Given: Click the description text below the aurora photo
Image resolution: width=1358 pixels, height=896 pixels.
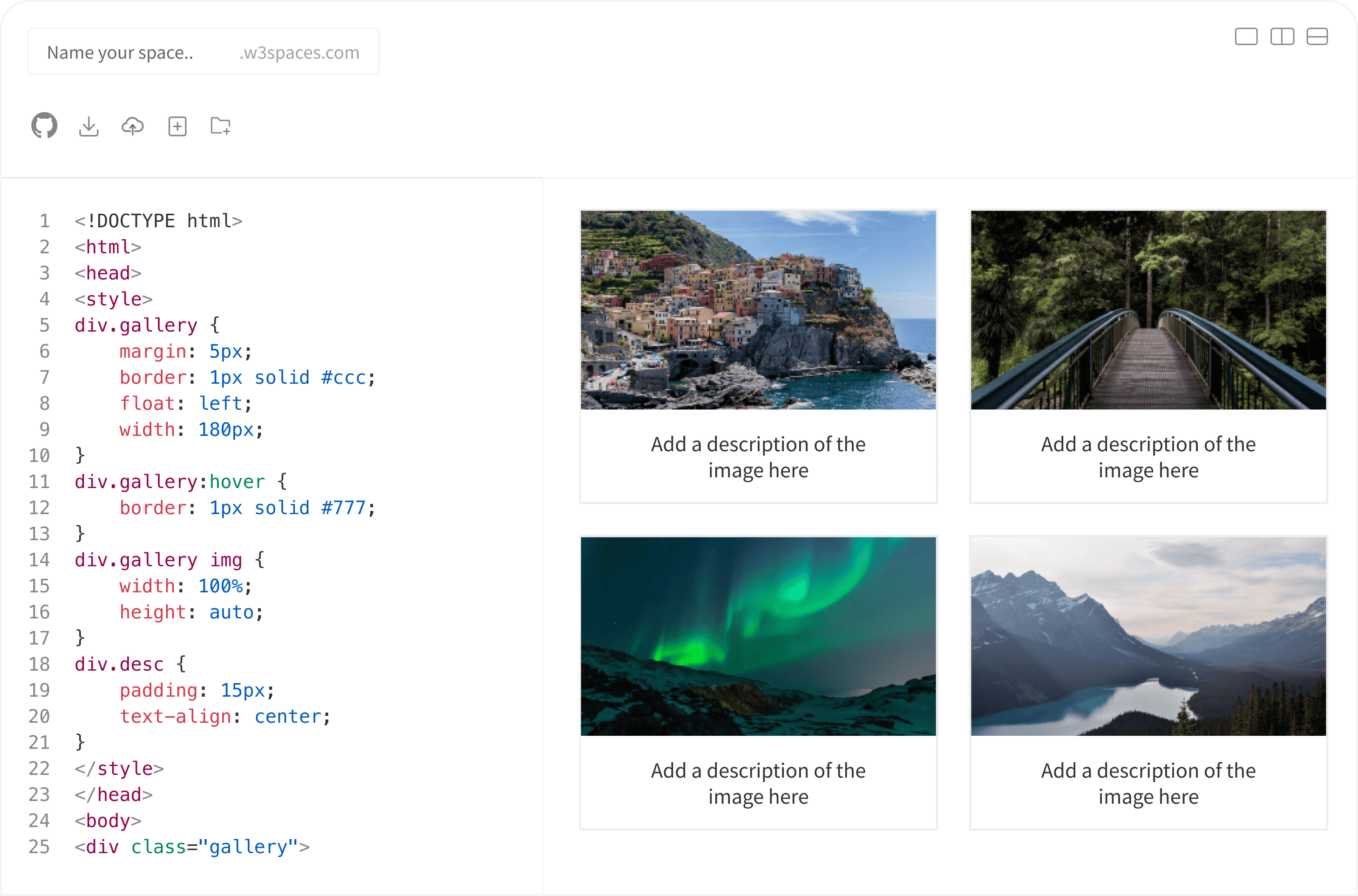Looking at the screenshot, I should coord(758,783).
